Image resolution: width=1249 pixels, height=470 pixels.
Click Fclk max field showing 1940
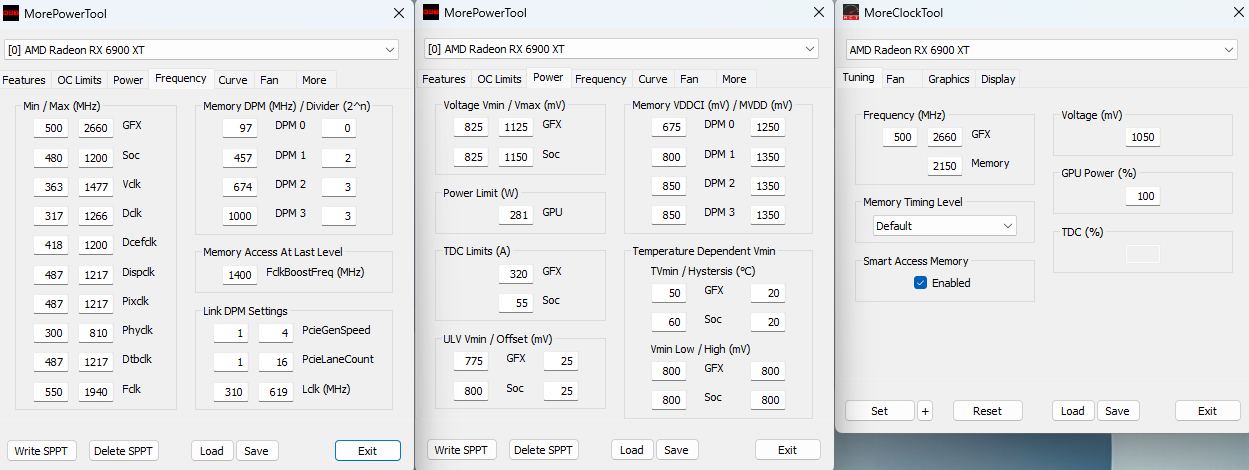[97, 393]
